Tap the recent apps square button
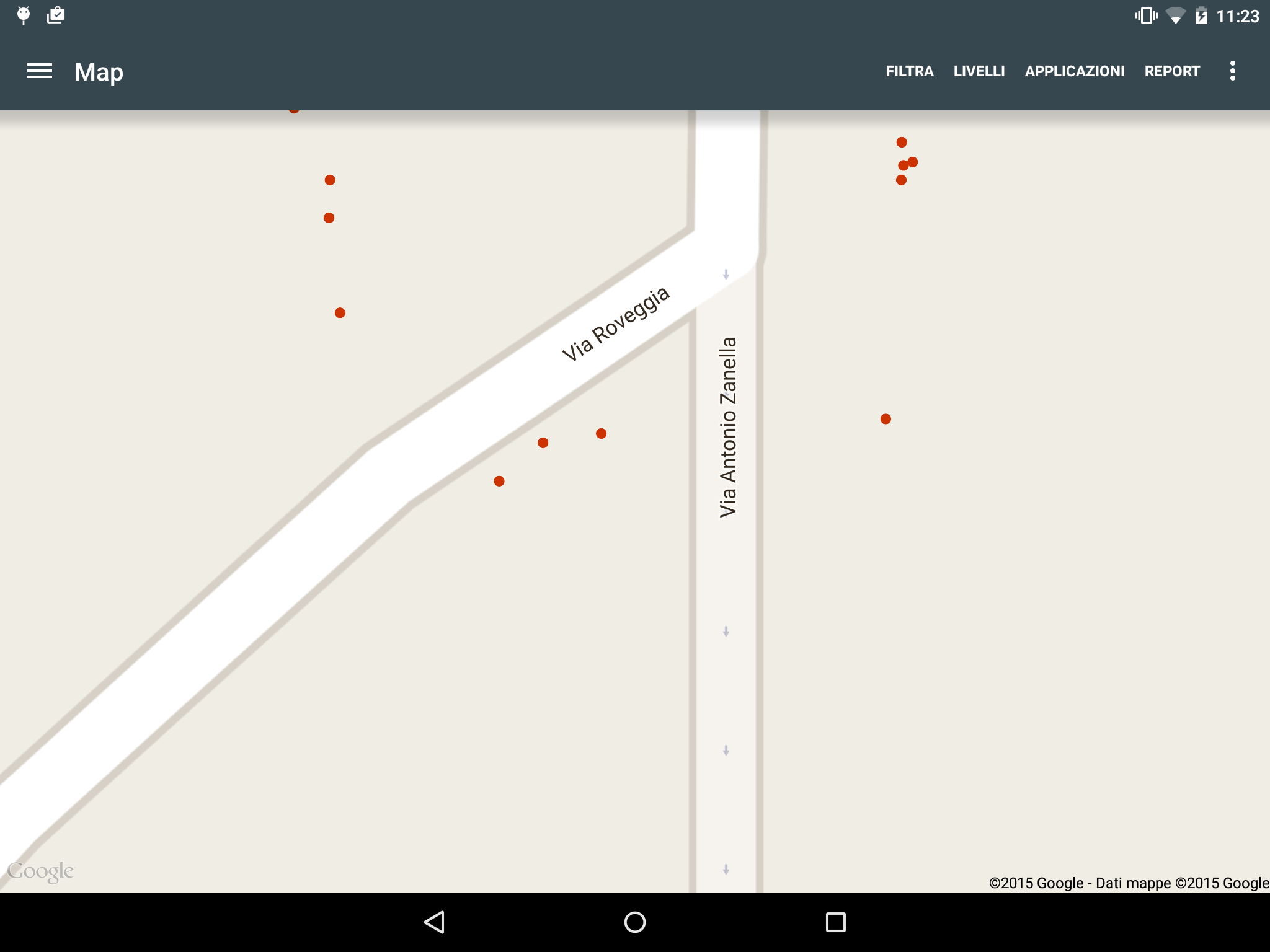Viewport: 1270px width, 952px height. (835, 922)
